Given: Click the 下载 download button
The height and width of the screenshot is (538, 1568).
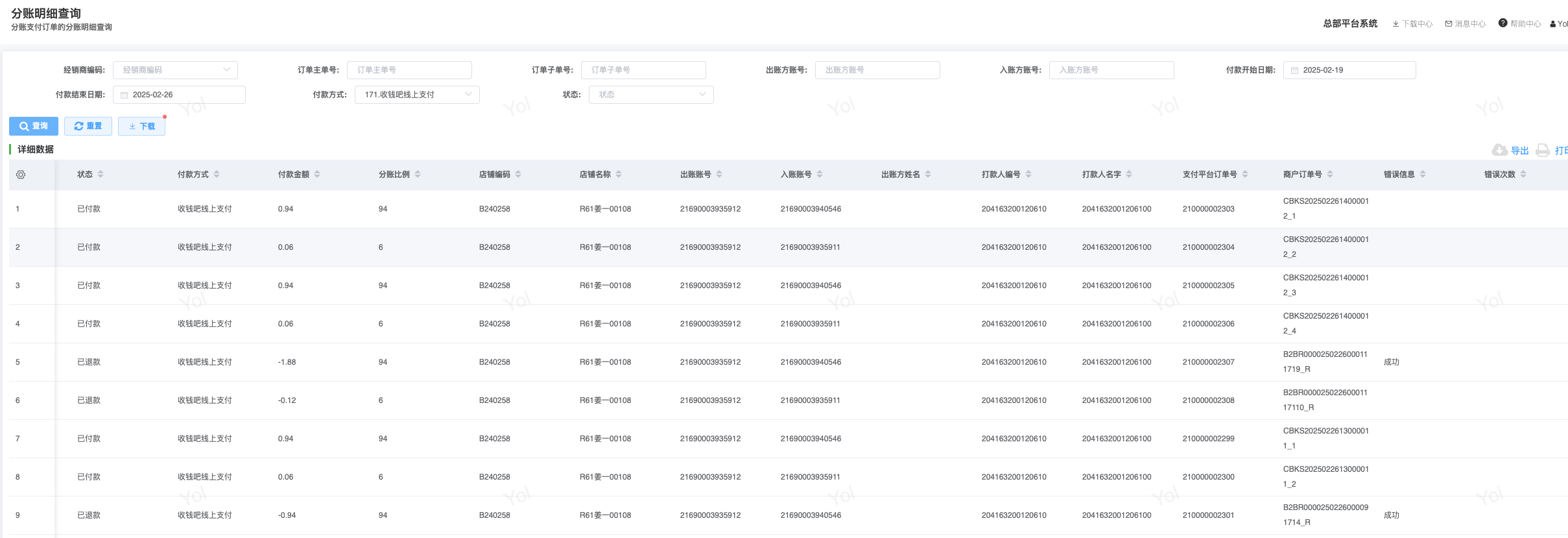Looking at the screenshot, I should pyautogui.click(x=141, y=126).
